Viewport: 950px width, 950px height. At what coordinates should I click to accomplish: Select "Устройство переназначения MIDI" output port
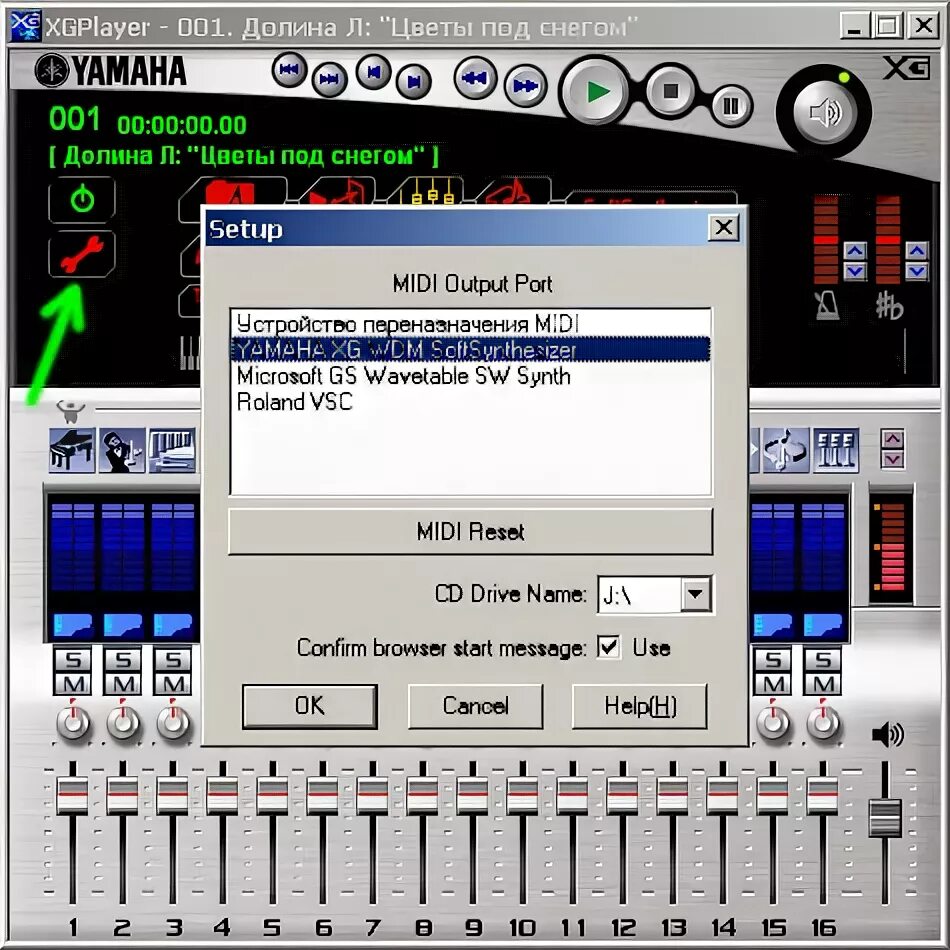pyautogui.click(x=470, y=324)
